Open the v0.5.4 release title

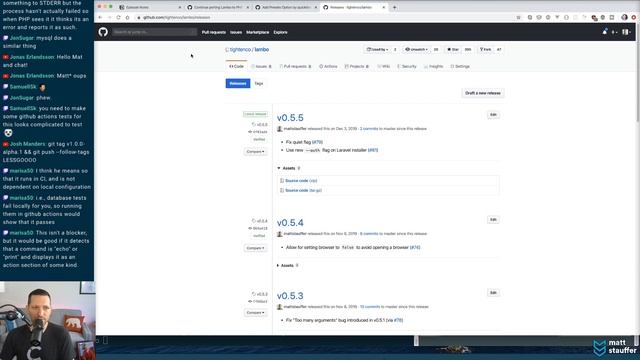290,223
